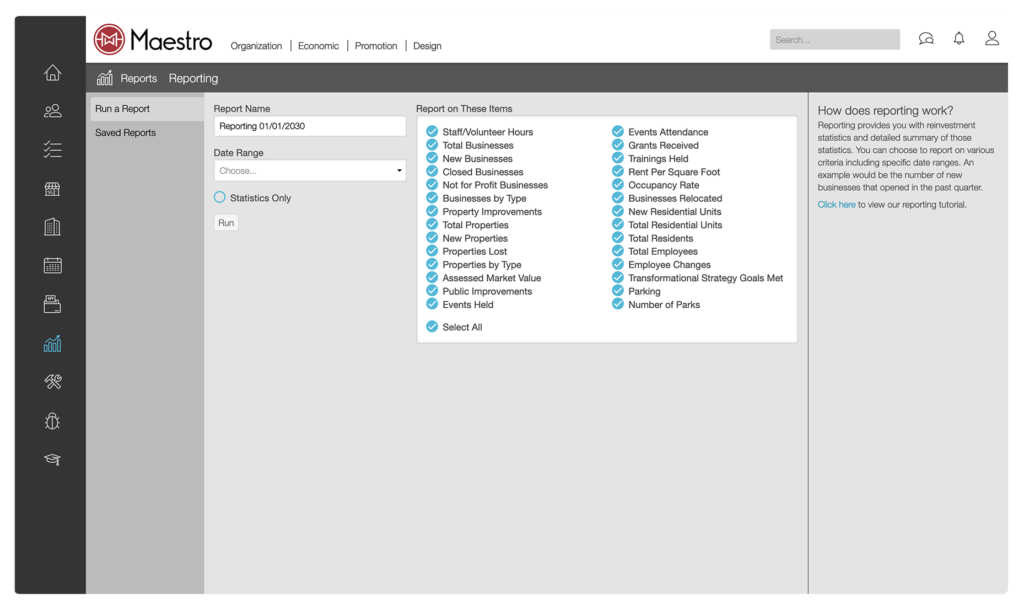Screen dimensions: 1024x610
Task: Open the Home dashboard from the sidebar
Action: 52,72
